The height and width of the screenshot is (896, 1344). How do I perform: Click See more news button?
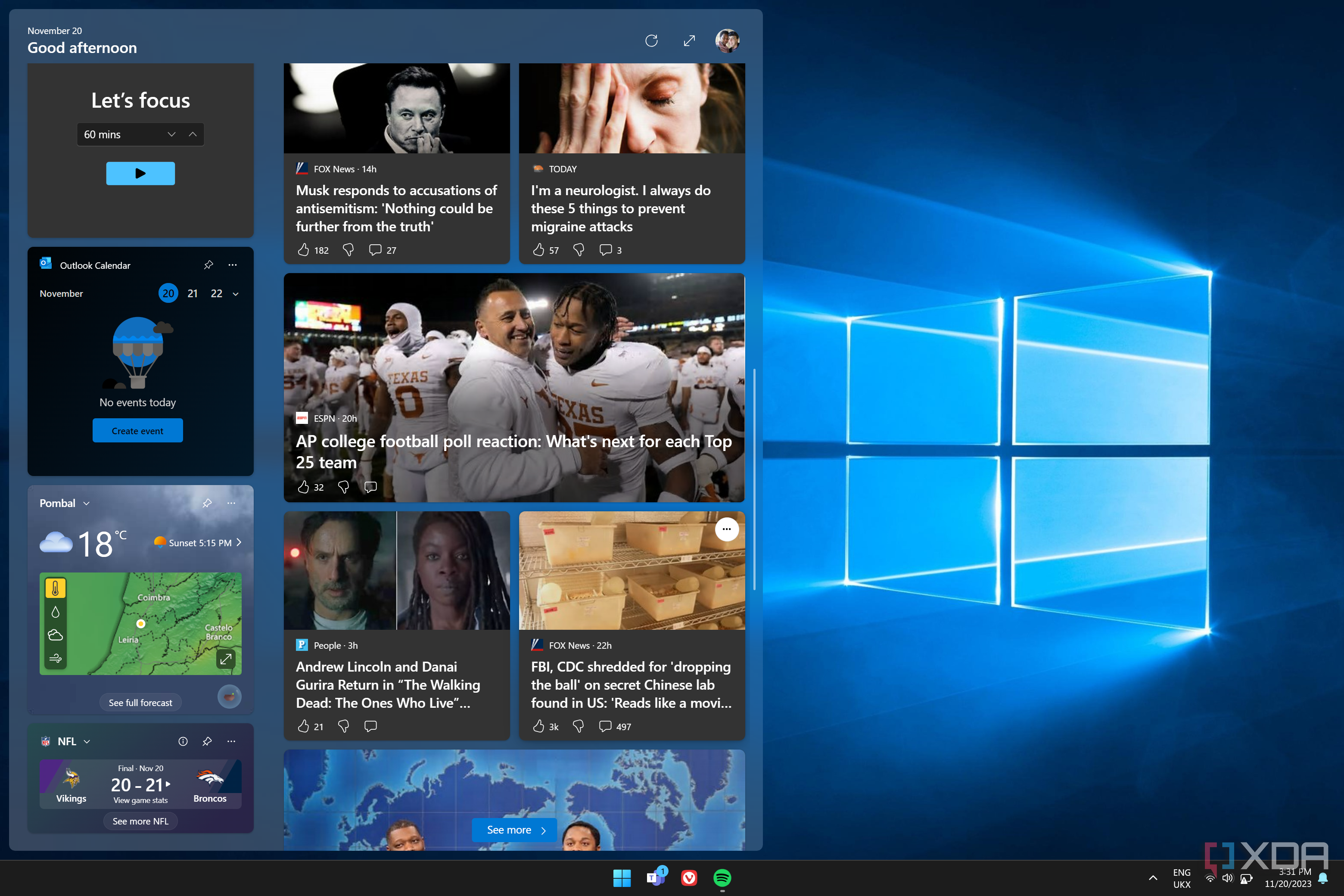point(515,830)
